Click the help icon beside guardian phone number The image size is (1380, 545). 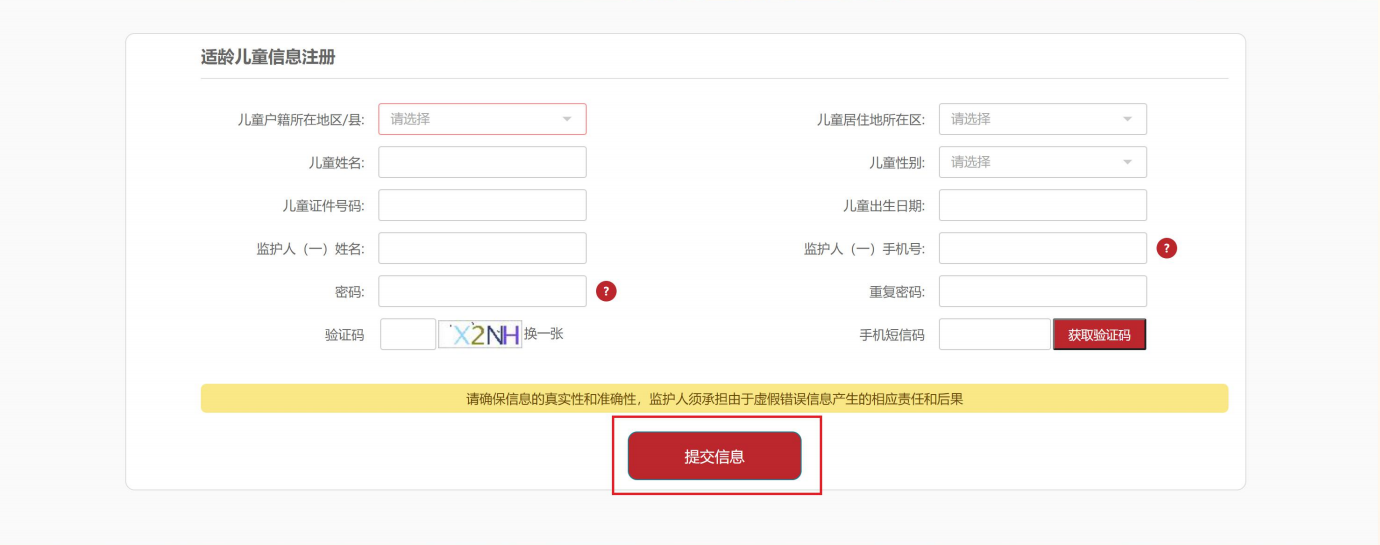(x=1166, y=248)
